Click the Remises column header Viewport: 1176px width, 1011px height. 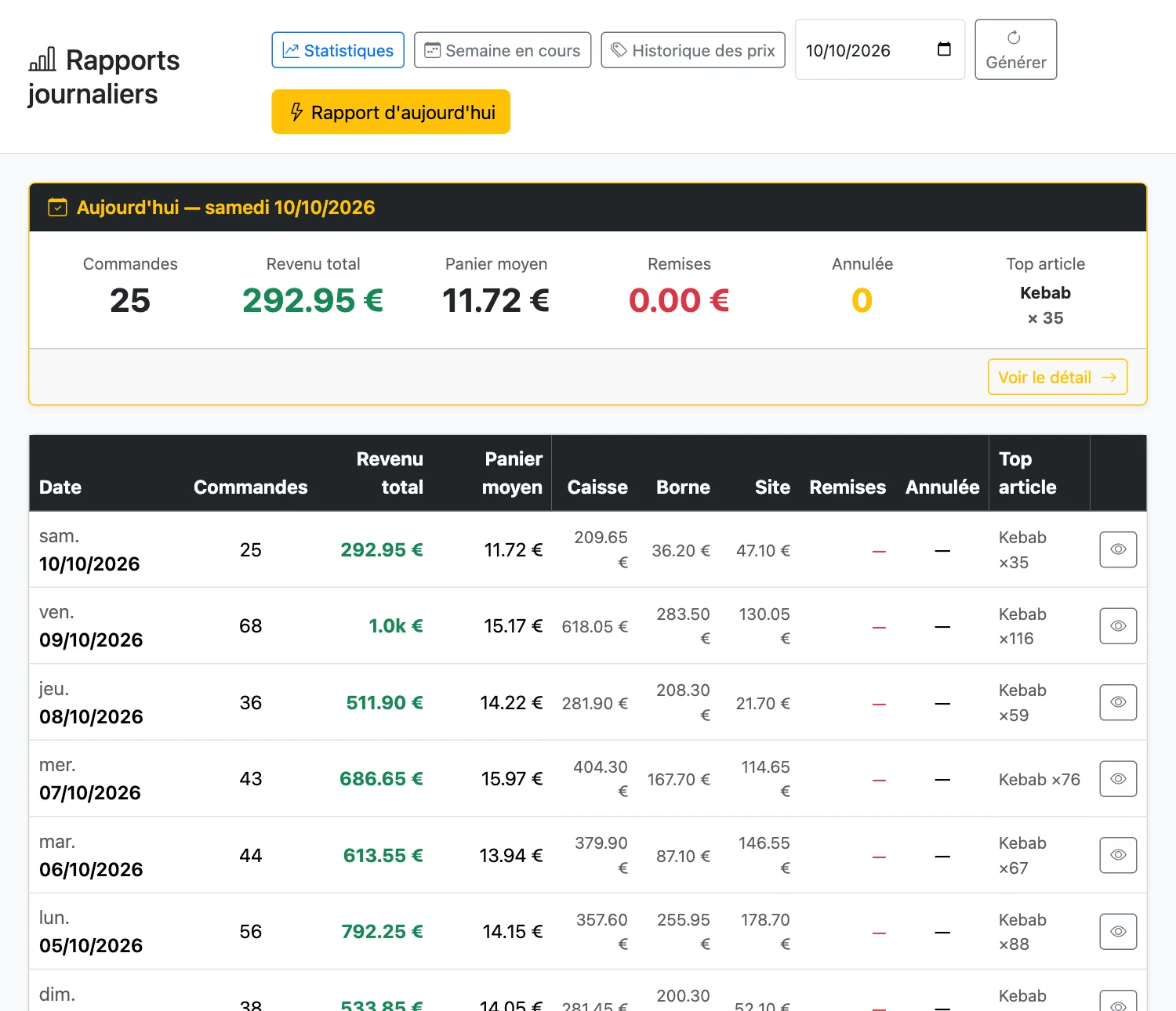(x=848, y=487)
